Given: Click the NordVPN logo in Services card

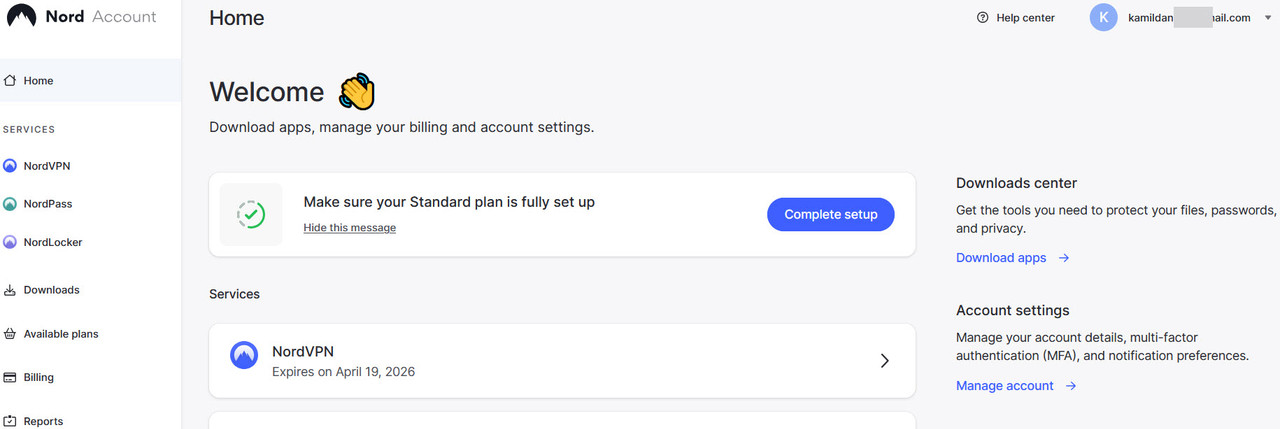Looking at the screenshot, I should pos(244,355).
